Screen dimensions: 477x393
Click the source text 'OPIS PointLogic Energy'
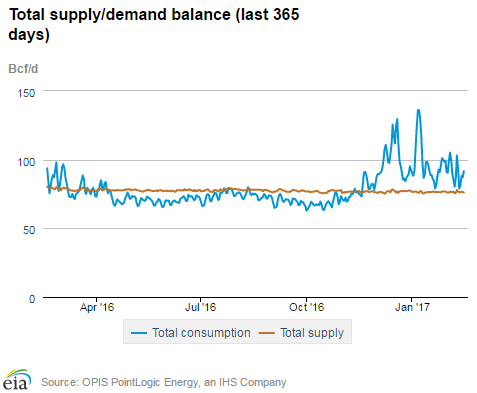pos(140,382)
